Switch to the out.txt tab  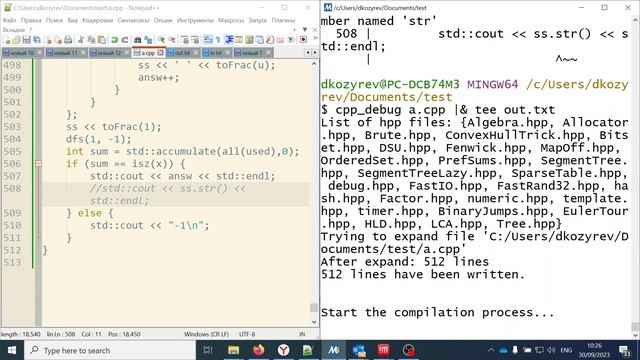point(182,53)
